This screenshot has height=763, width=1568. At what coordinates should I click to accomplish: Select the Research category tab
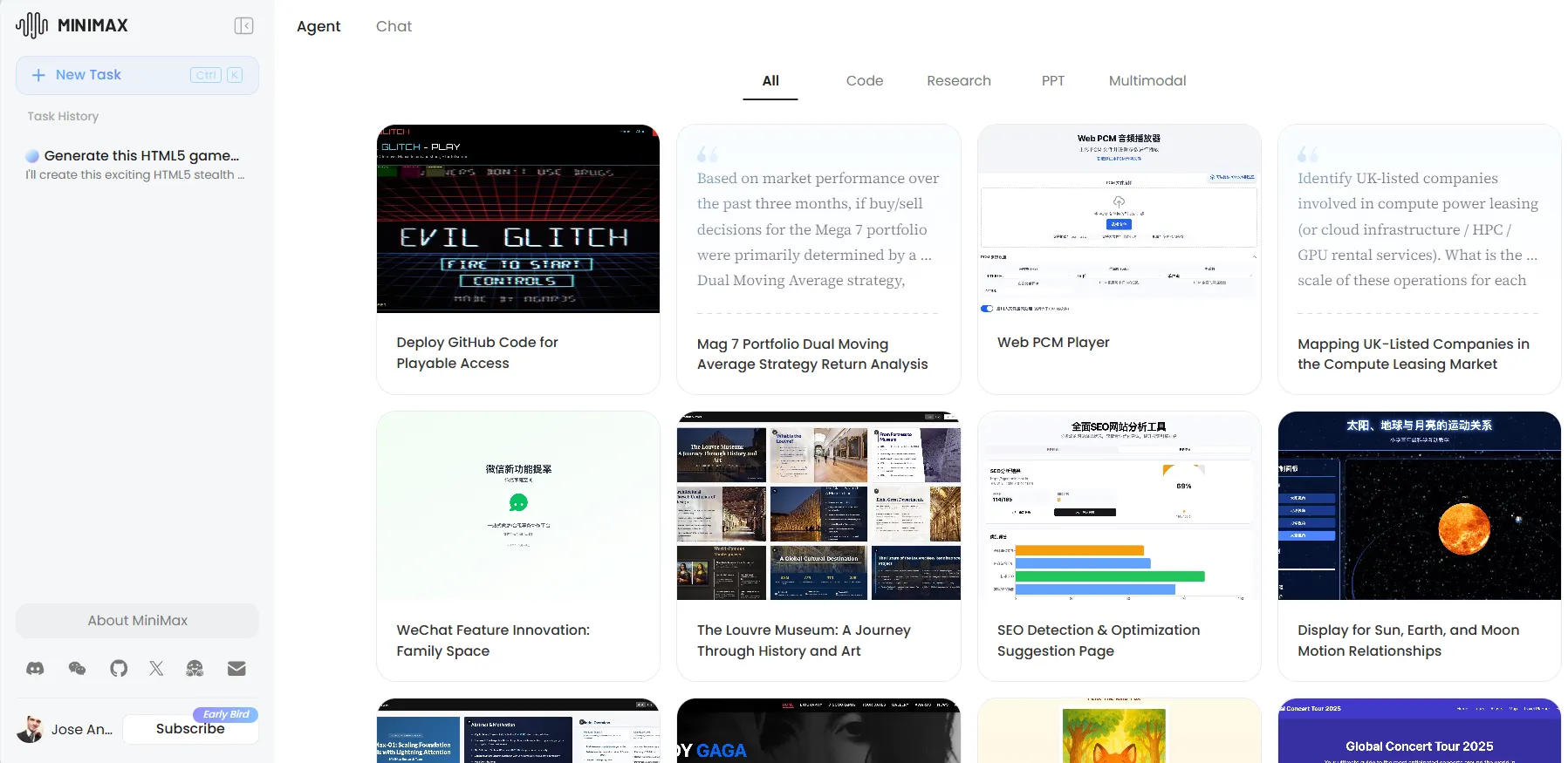pos(958,80)
